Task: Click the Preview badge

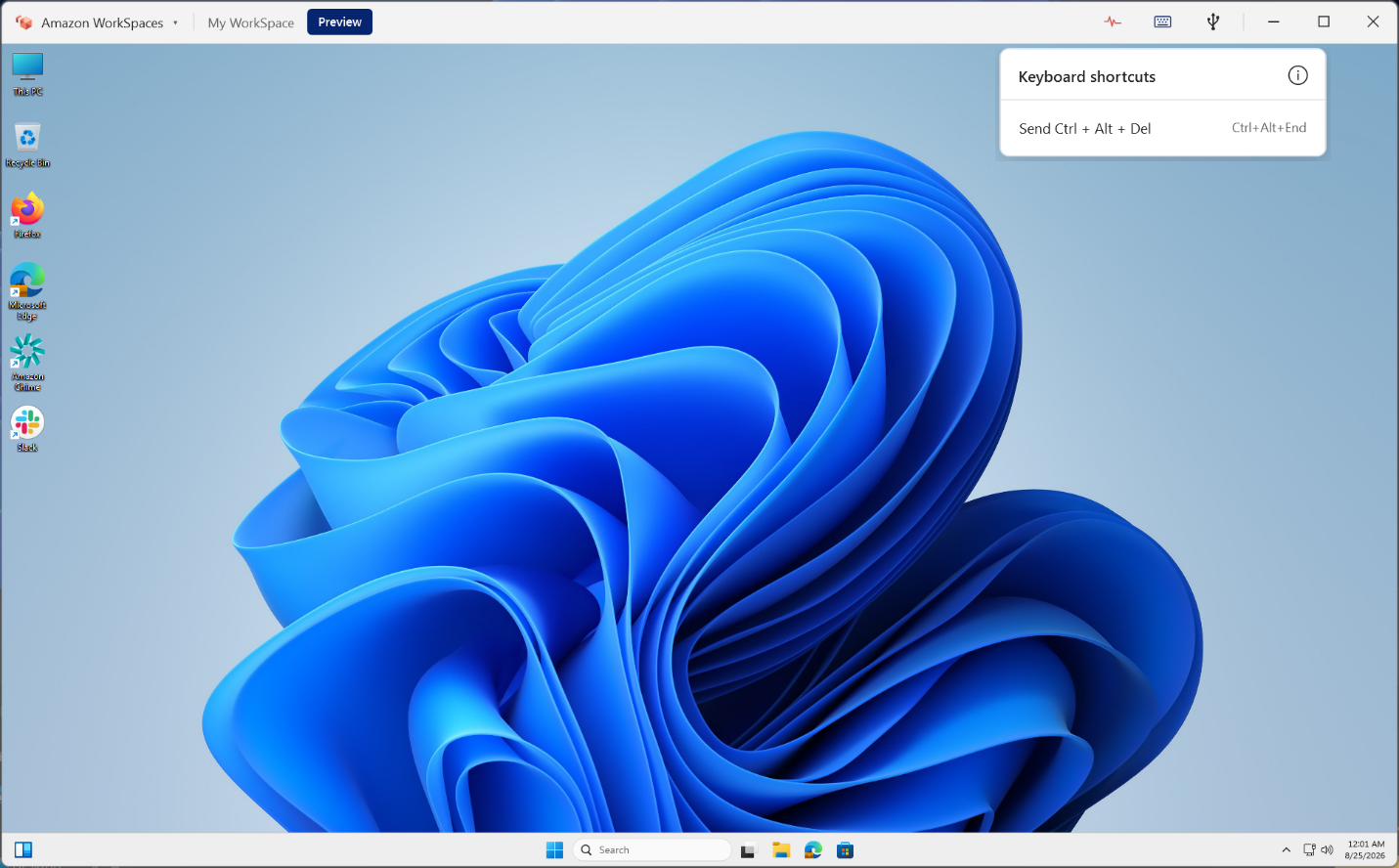Action: [x=339, y=22]
